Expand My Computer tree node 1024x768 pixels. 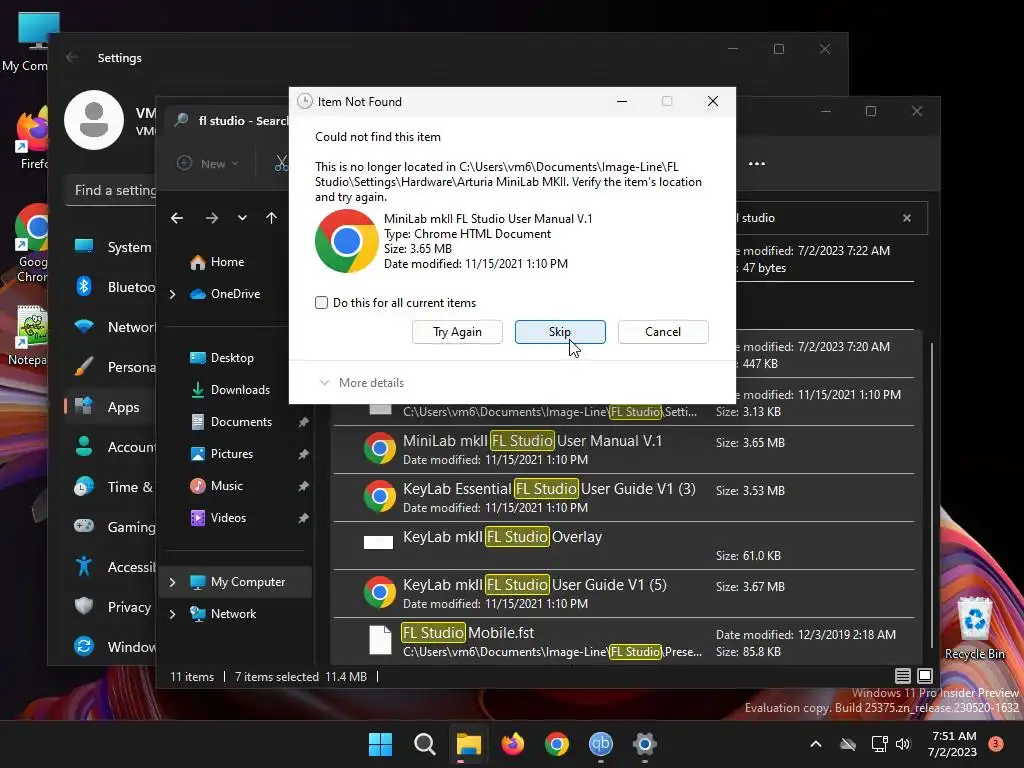click(x=172, y=583)
